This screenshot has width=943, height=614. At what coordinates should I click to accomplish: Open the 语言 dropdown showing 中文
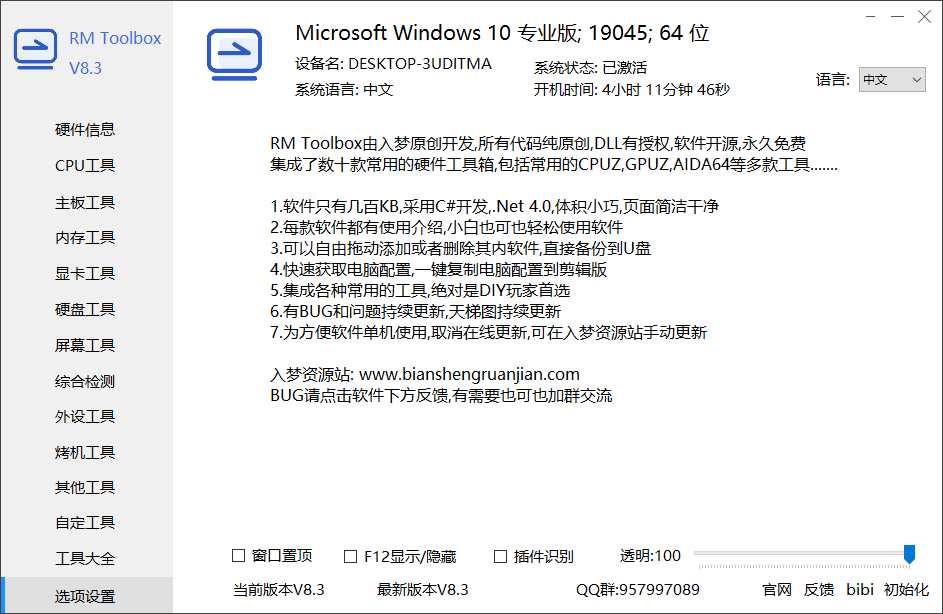pyautogui.click(x=892, y=79)
